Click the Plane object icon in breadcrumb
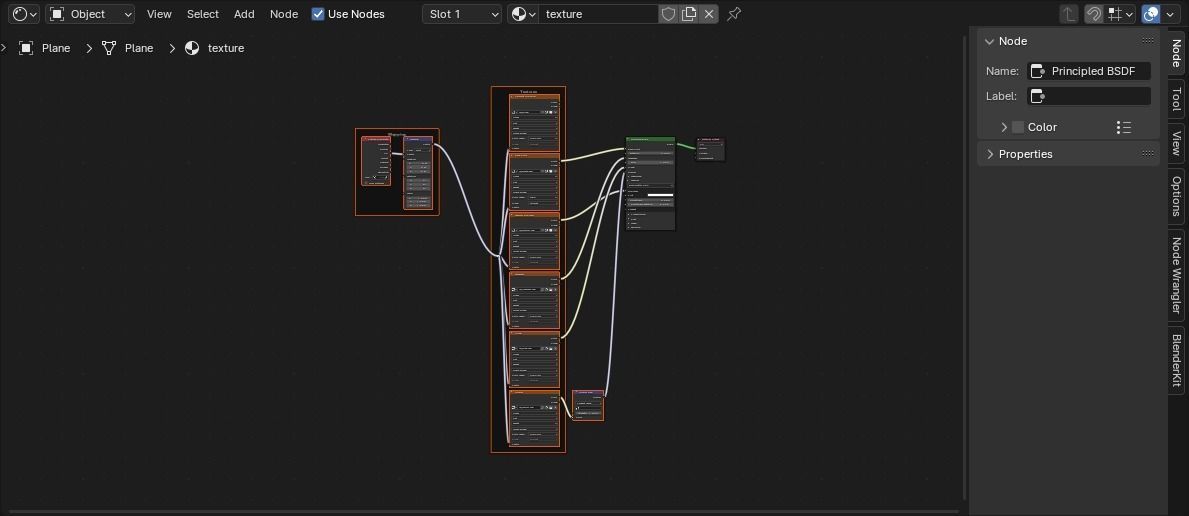 [26, 48]
